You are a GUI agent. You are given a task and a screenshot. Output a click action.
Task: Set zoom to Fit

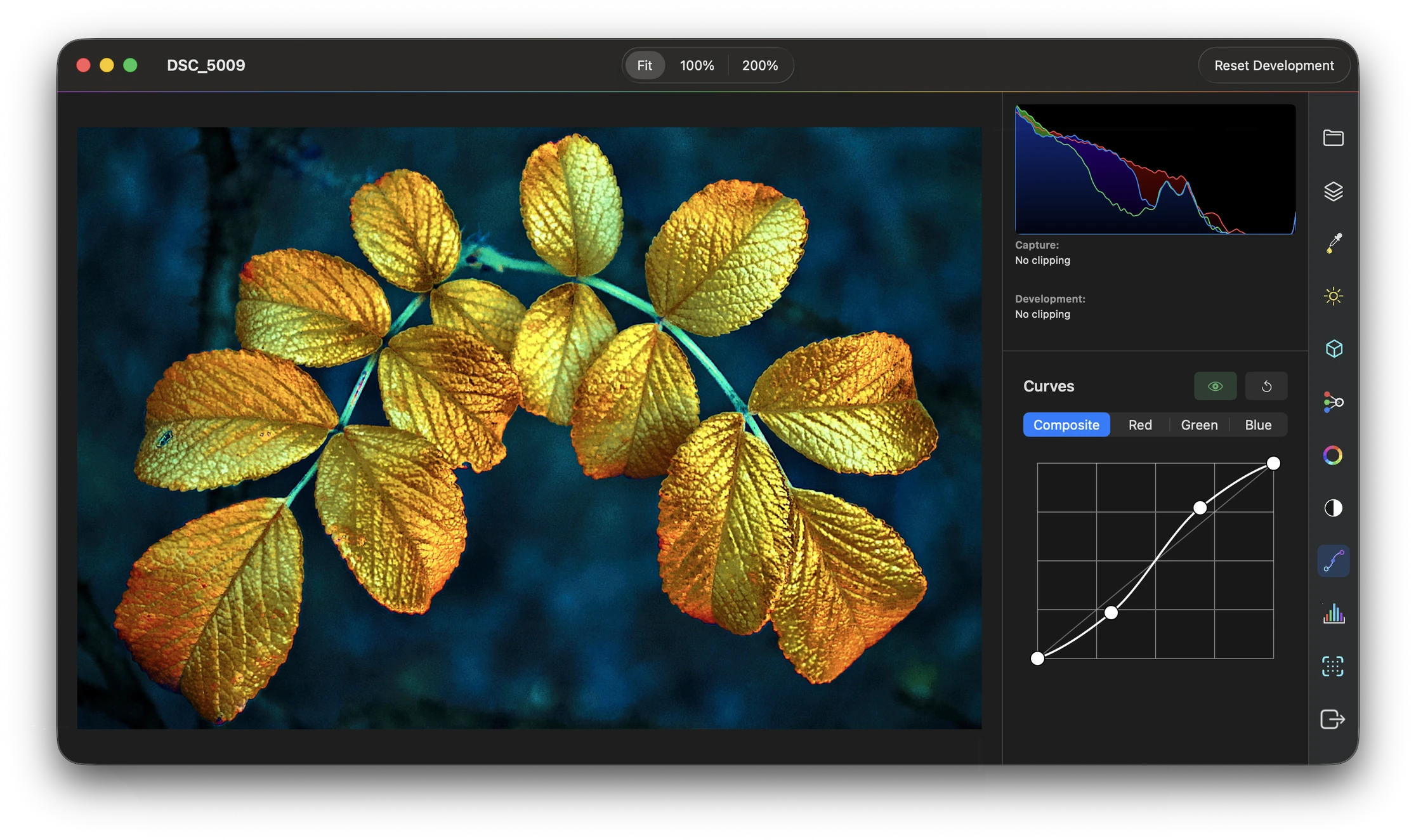645,65
